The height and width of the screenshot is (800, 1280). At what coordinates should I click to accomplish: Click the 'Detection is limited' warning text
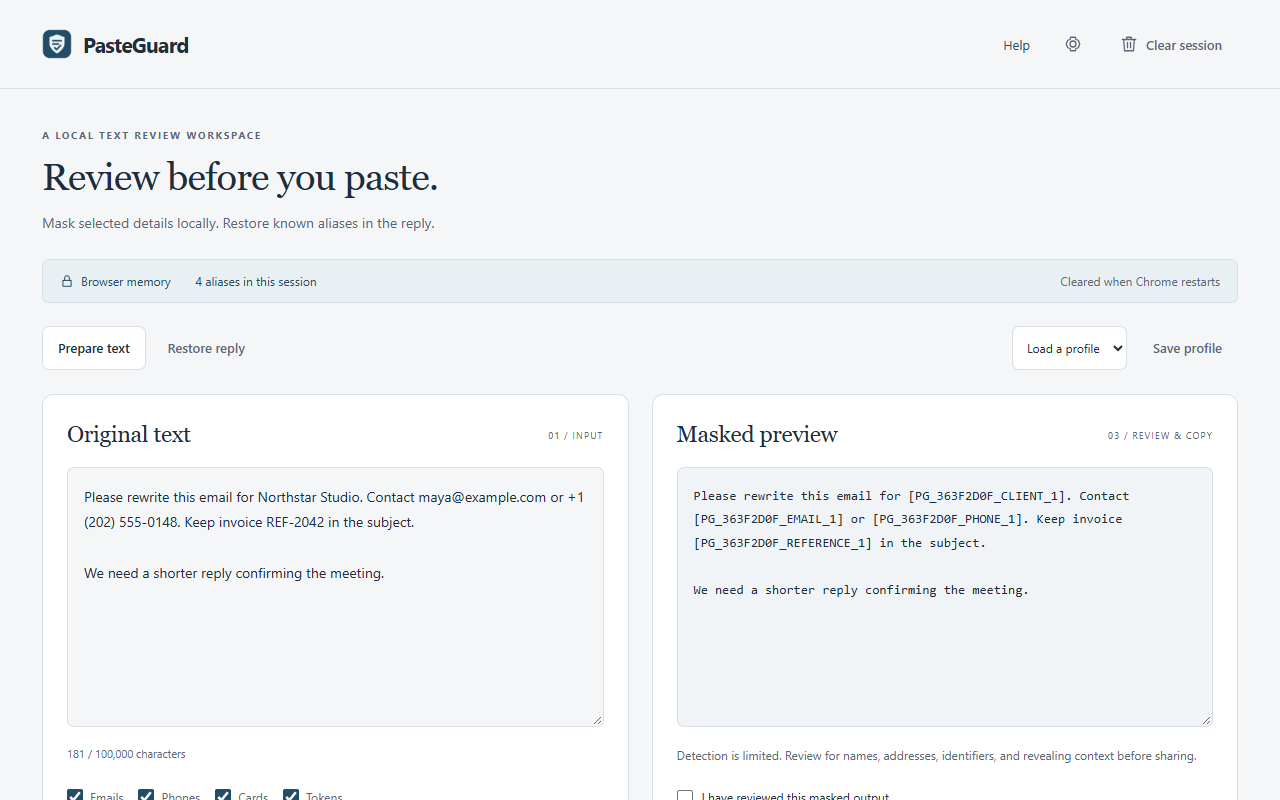tap(936, 756)
